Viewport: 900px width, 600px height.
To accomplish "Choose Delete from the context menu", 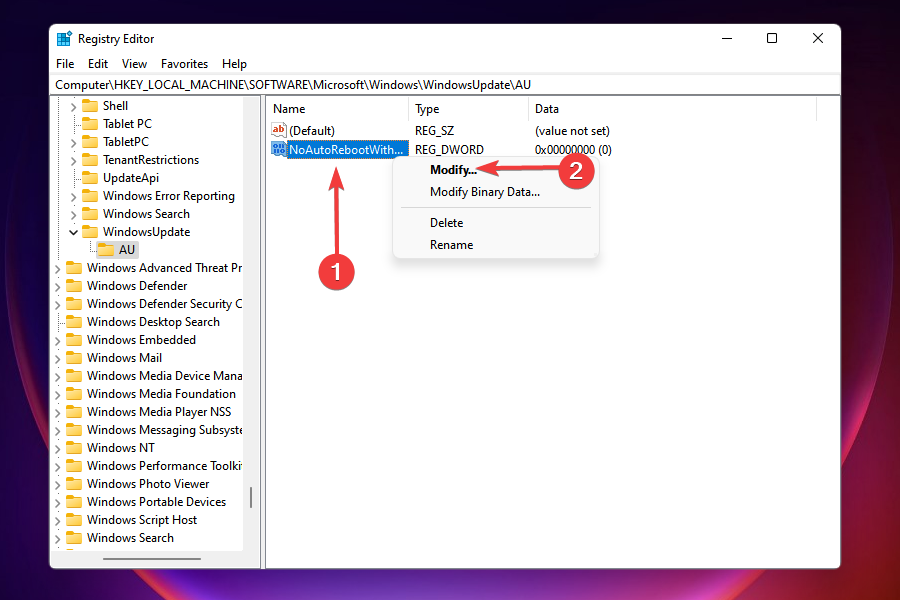I will pyautogui.click(x=447, y=223).
